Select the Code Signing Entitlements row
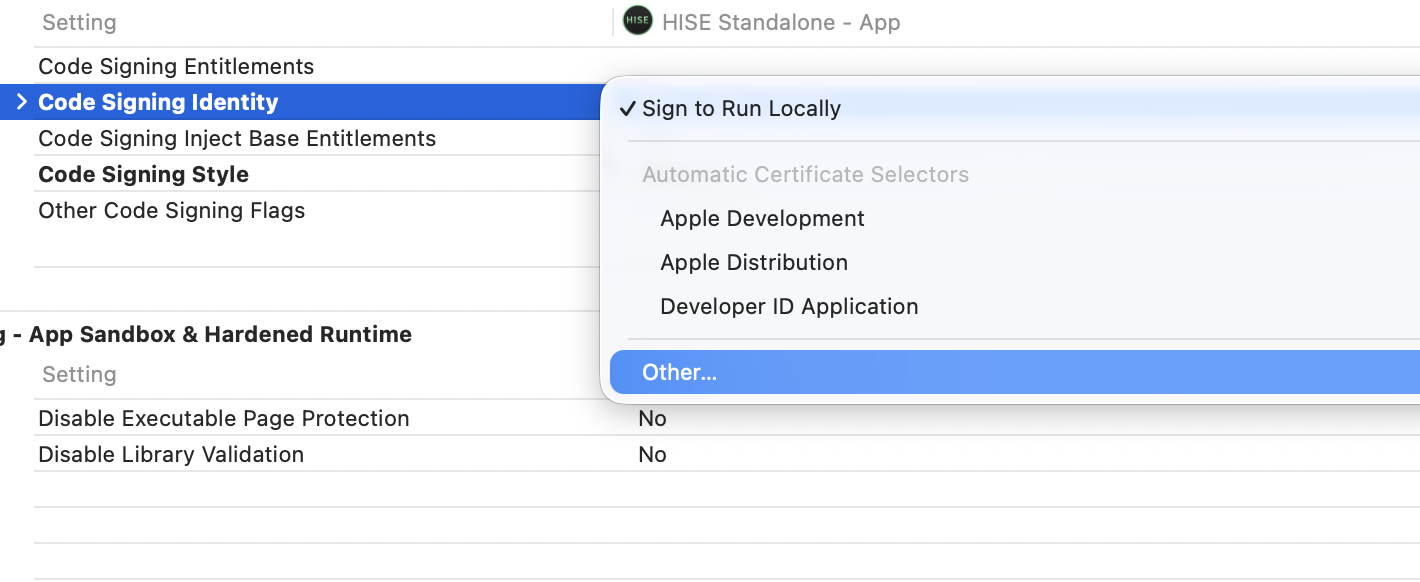The image size is (1420, 582). pos(176,66)
